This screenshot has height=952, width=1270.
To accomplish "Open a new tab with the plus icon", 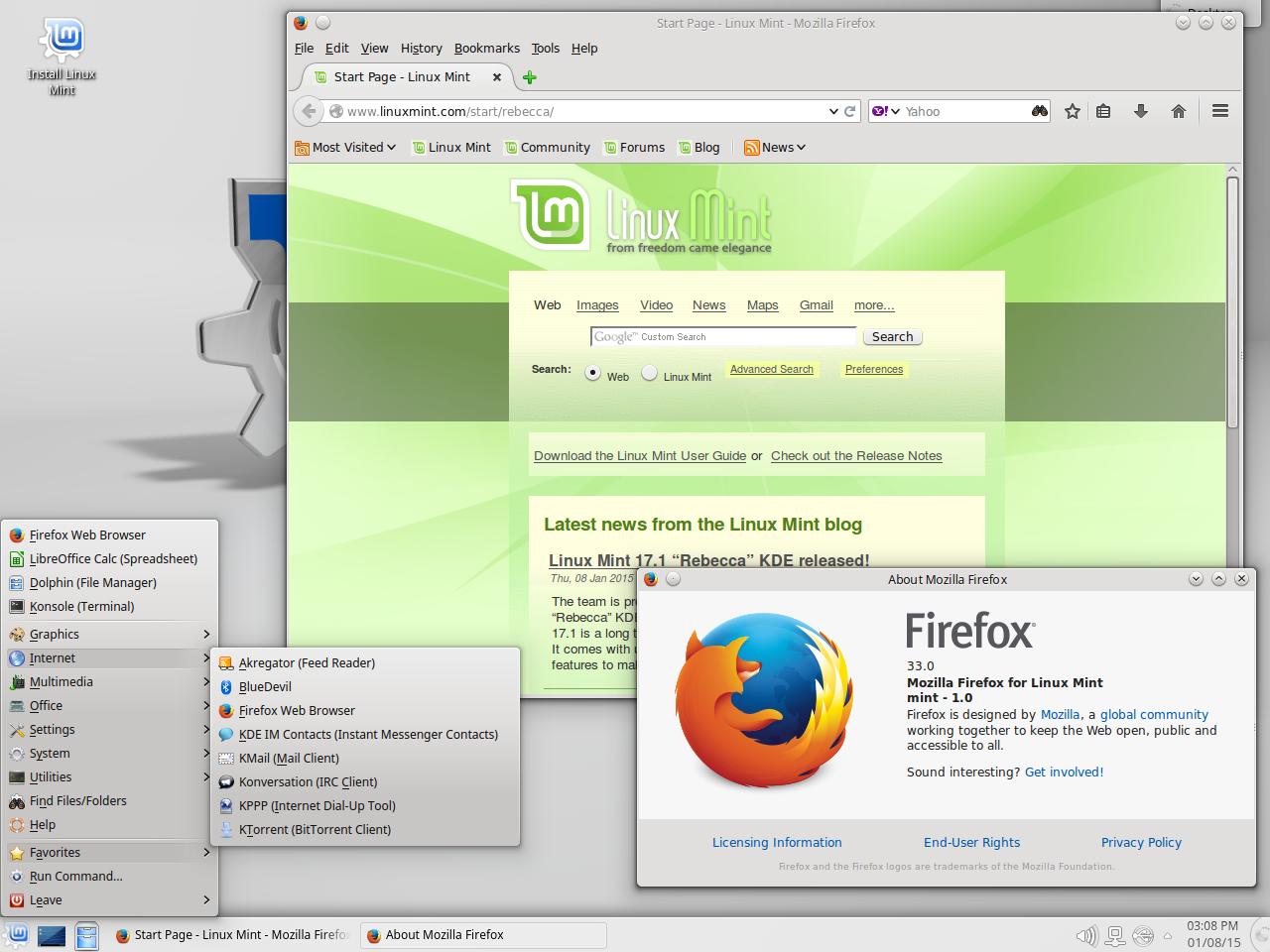I will click(x=530, y=77).
